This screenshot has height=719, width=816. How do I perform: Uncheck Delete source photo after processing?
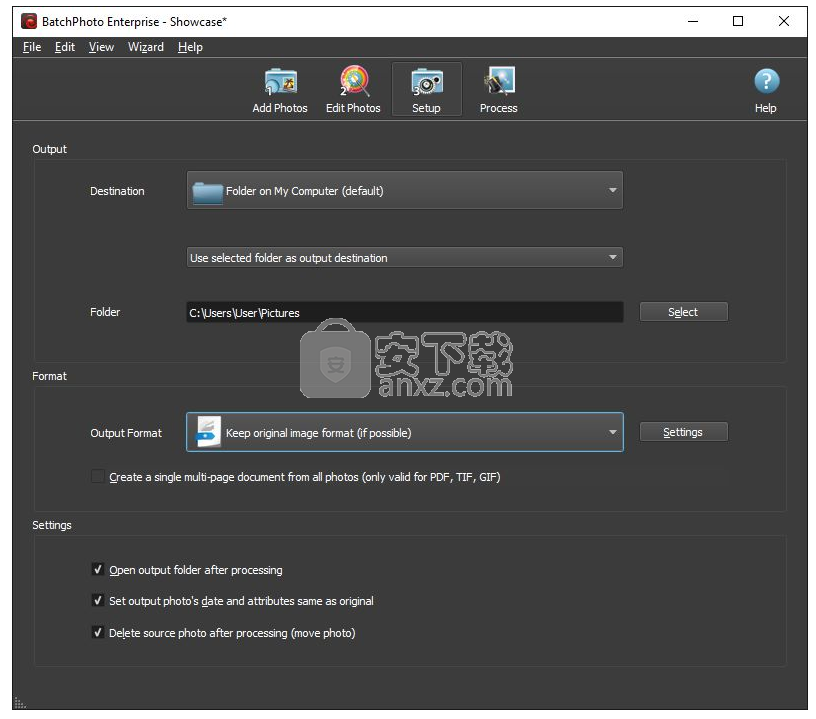97,632
